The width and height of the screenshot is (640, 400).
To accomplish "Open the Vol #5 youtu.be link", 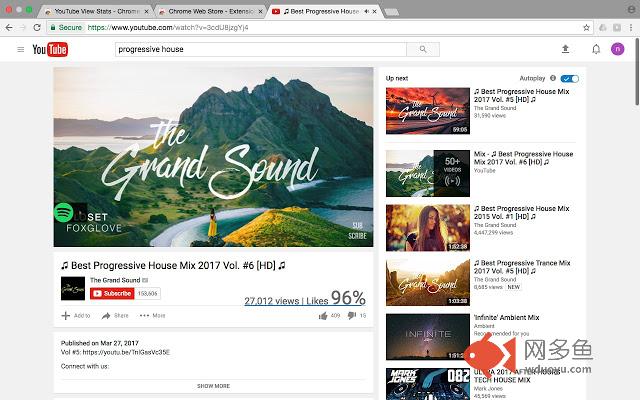I will coord(126,352).
